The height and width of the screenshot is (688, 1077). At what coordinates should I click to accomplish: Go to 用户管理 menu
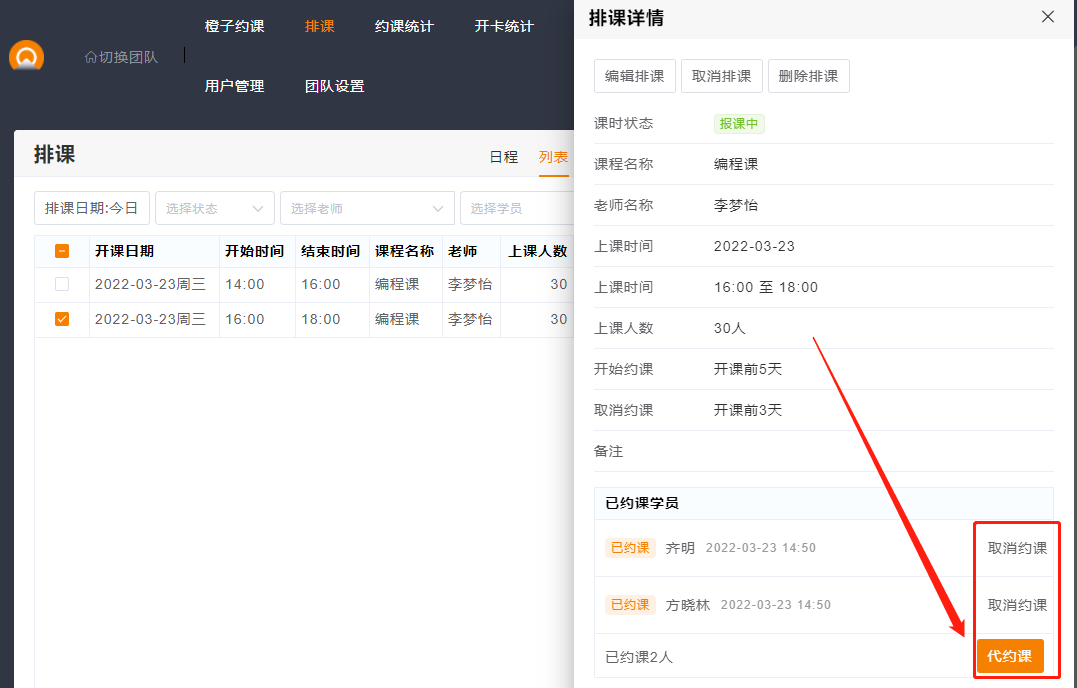pos(234,86)
